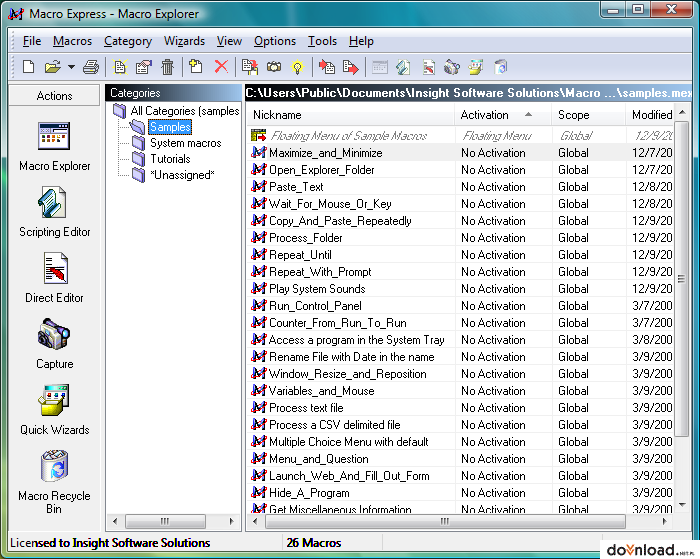Click the Categories pane right scroll arrow
The height and width of the screenshot is (559, 700).
tap(231, 521)
